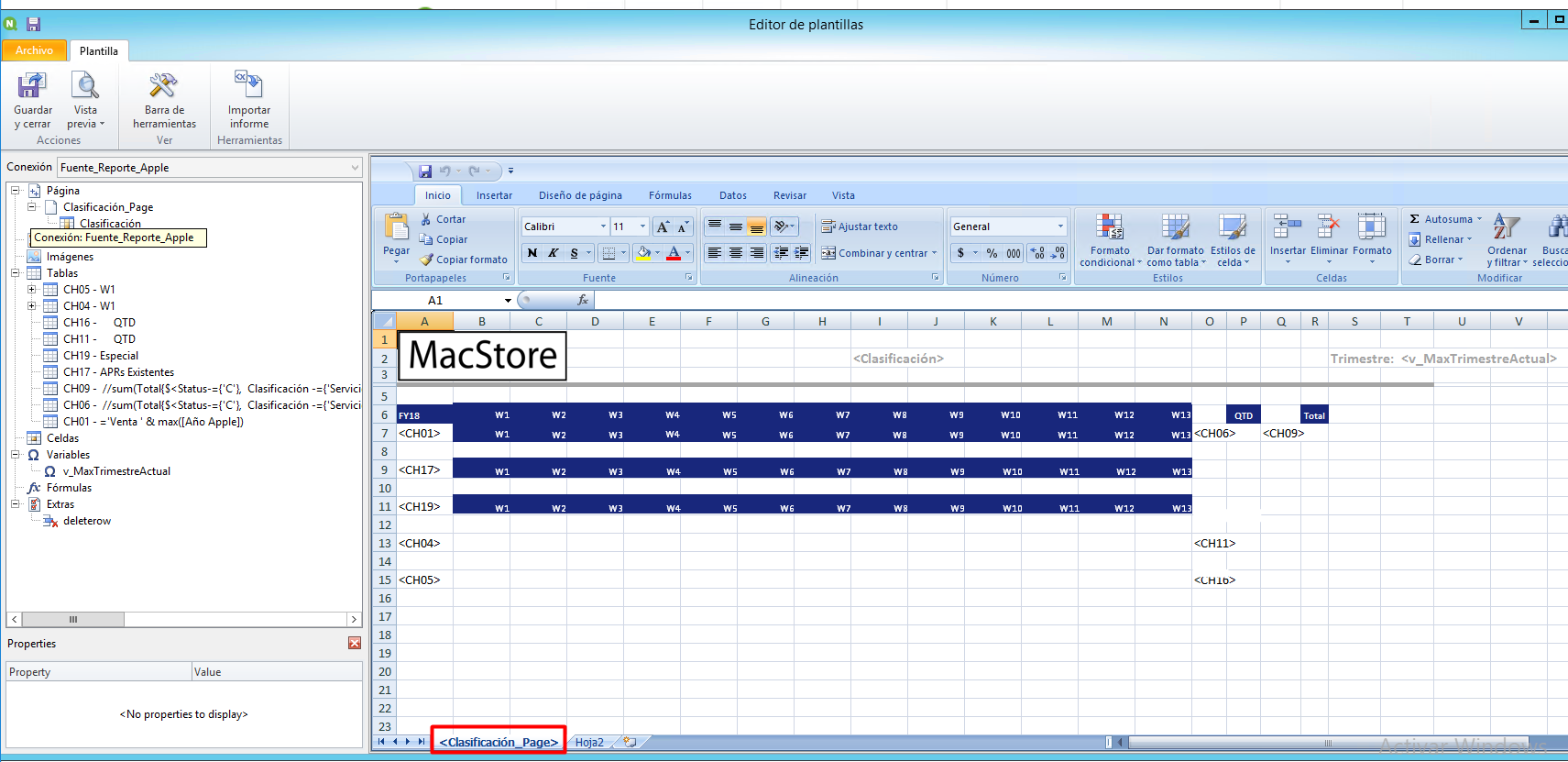
Task: Open Estilos de celda gallery
Action: 1233,240
